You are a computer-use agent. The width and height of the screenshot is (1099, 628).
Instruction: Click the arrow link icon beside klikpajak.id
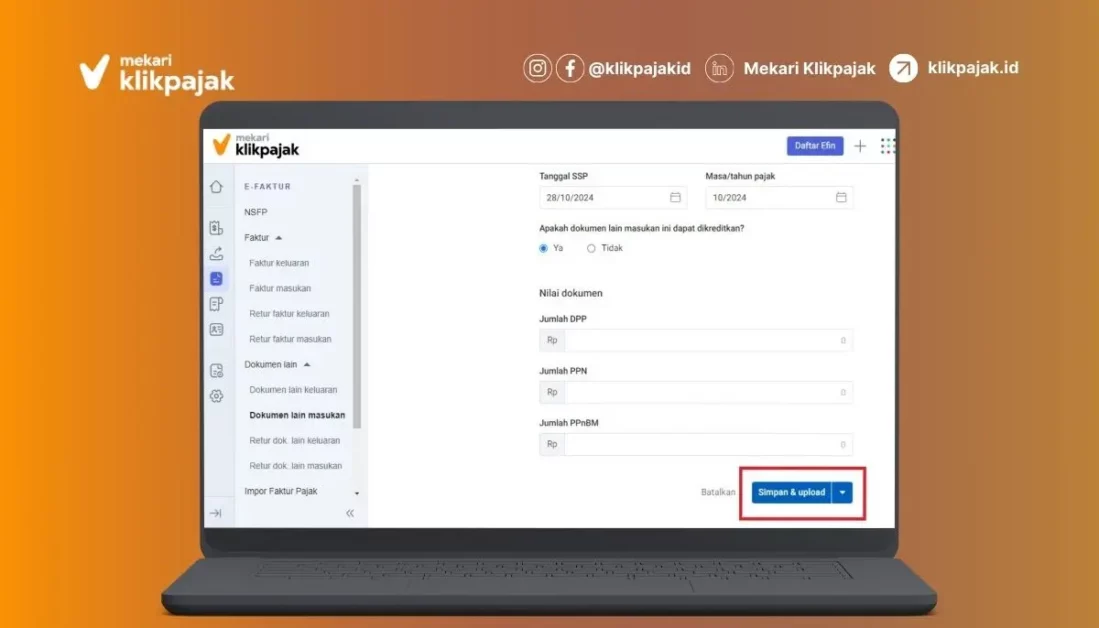click(x=903, y=68)
